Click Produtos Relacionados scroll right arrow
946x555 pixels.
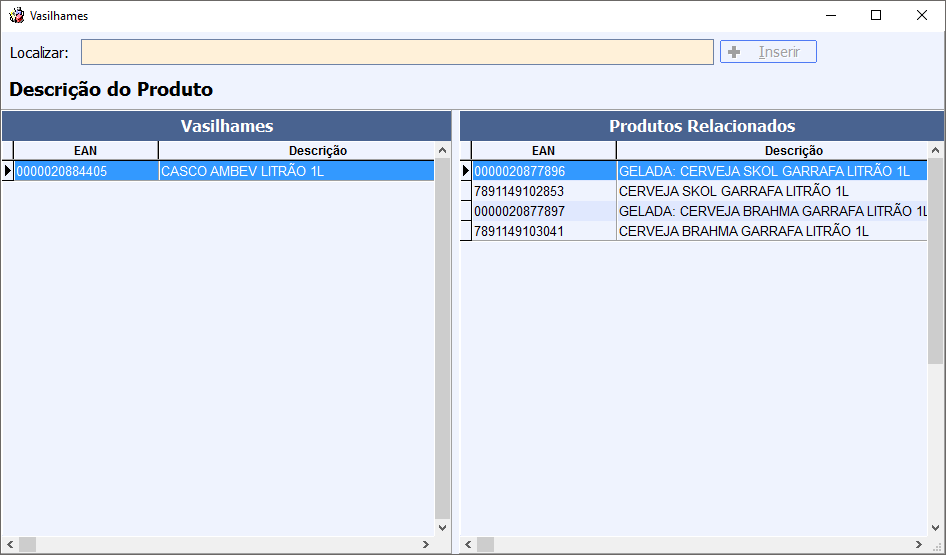point(919,545)
